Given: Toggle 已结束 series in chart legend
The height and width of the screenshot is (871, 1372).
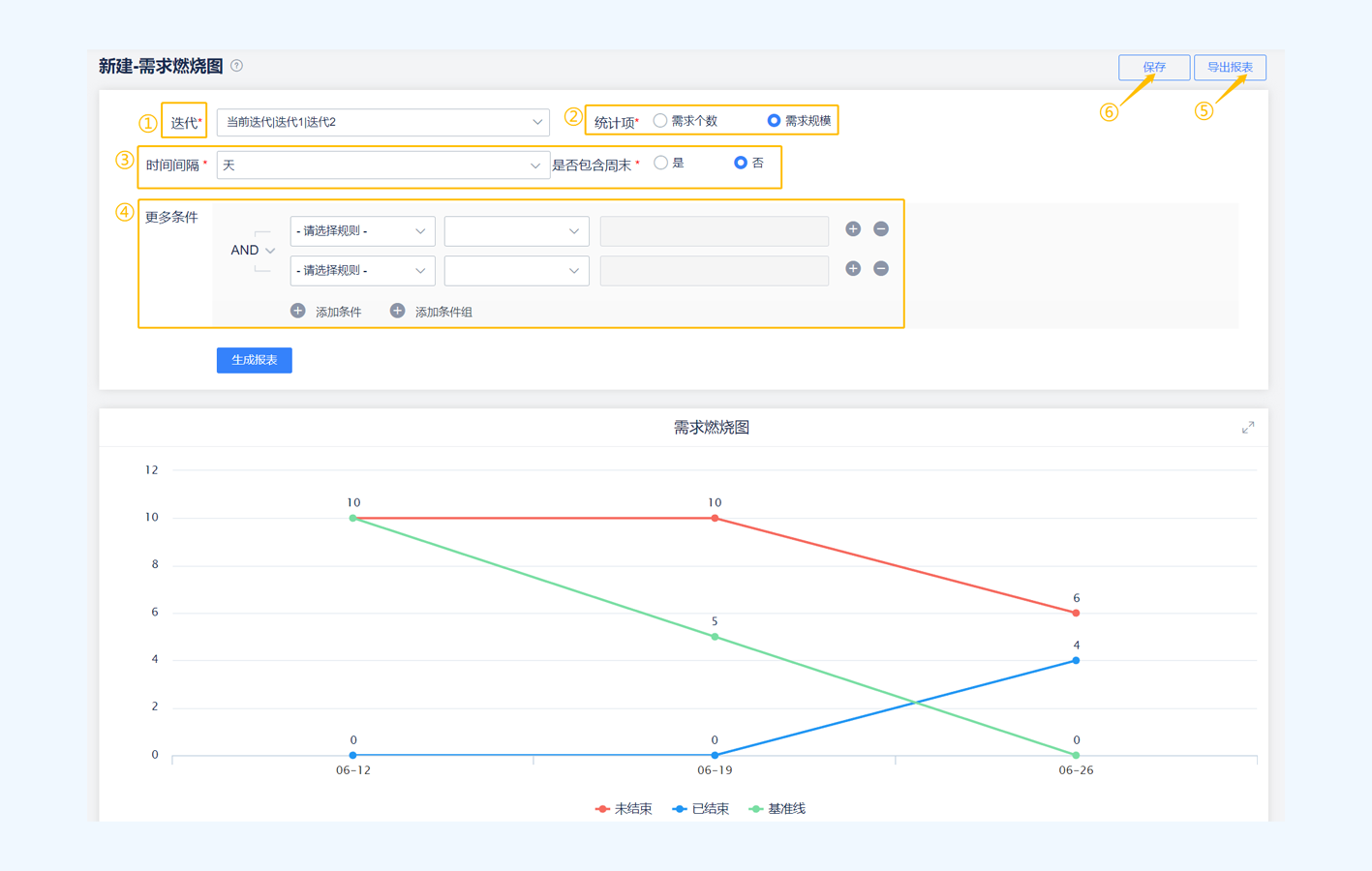Looking at the screenshot, I should point(700,809).
